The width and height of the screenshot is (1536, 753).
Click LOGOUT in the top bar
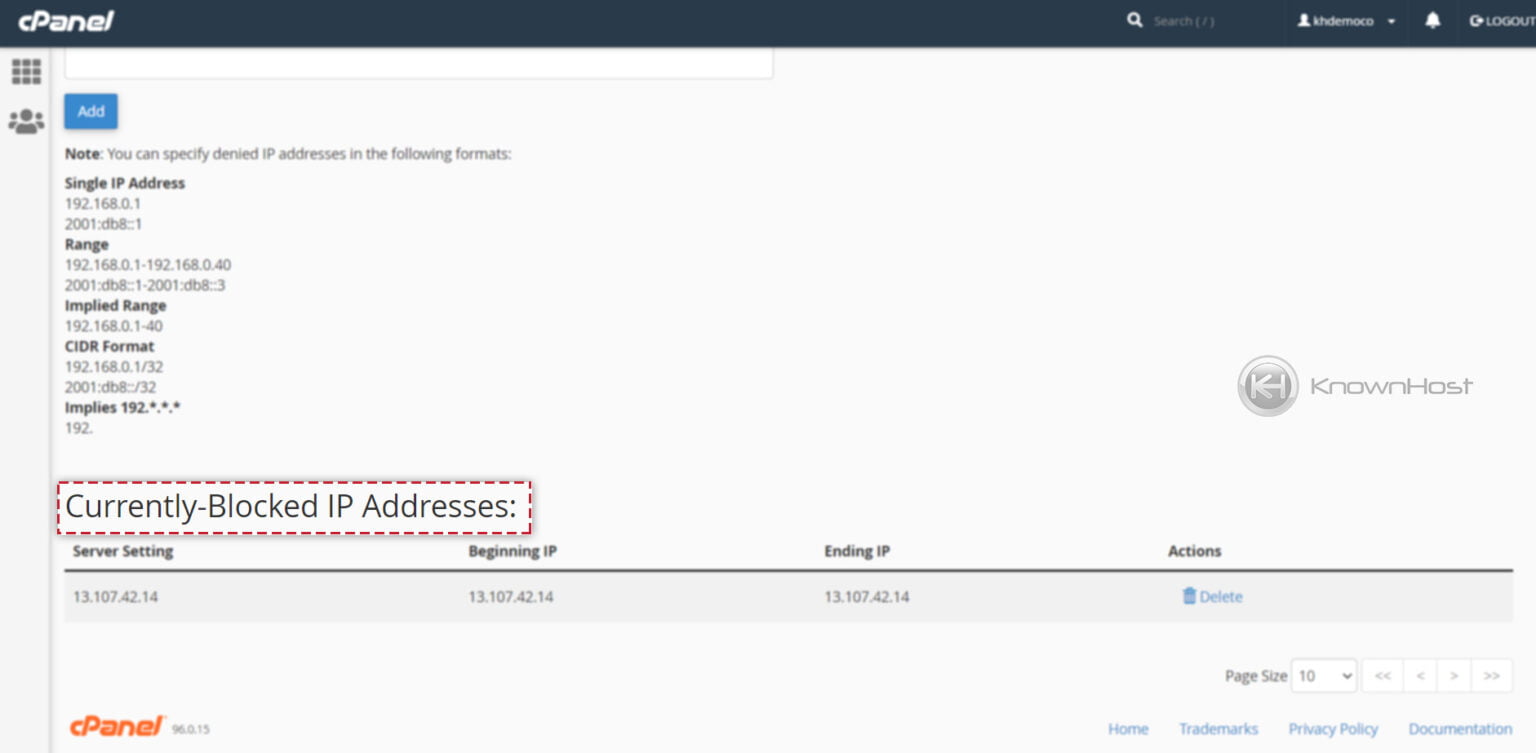1503,20
